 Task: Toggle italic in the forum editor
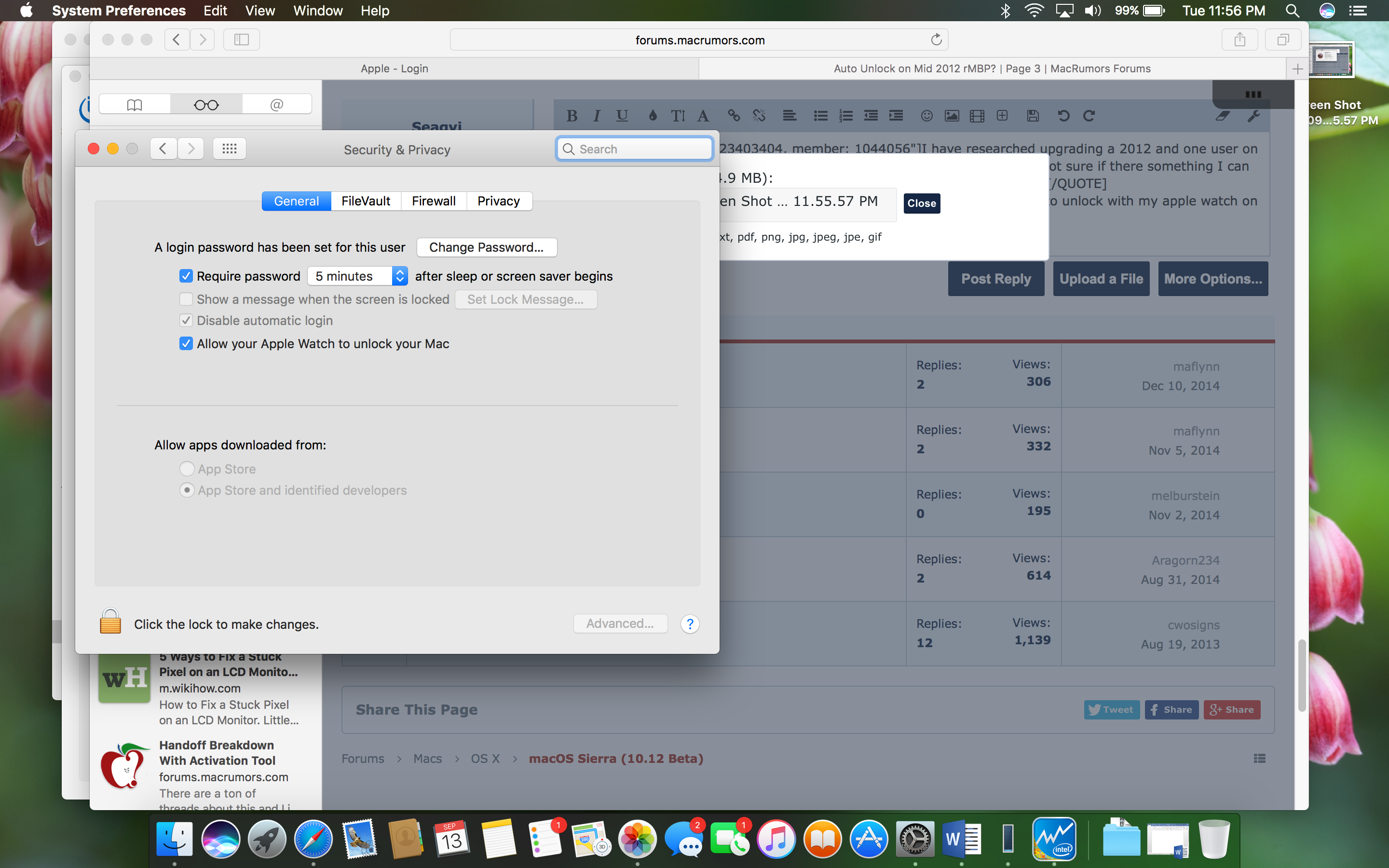597,116
